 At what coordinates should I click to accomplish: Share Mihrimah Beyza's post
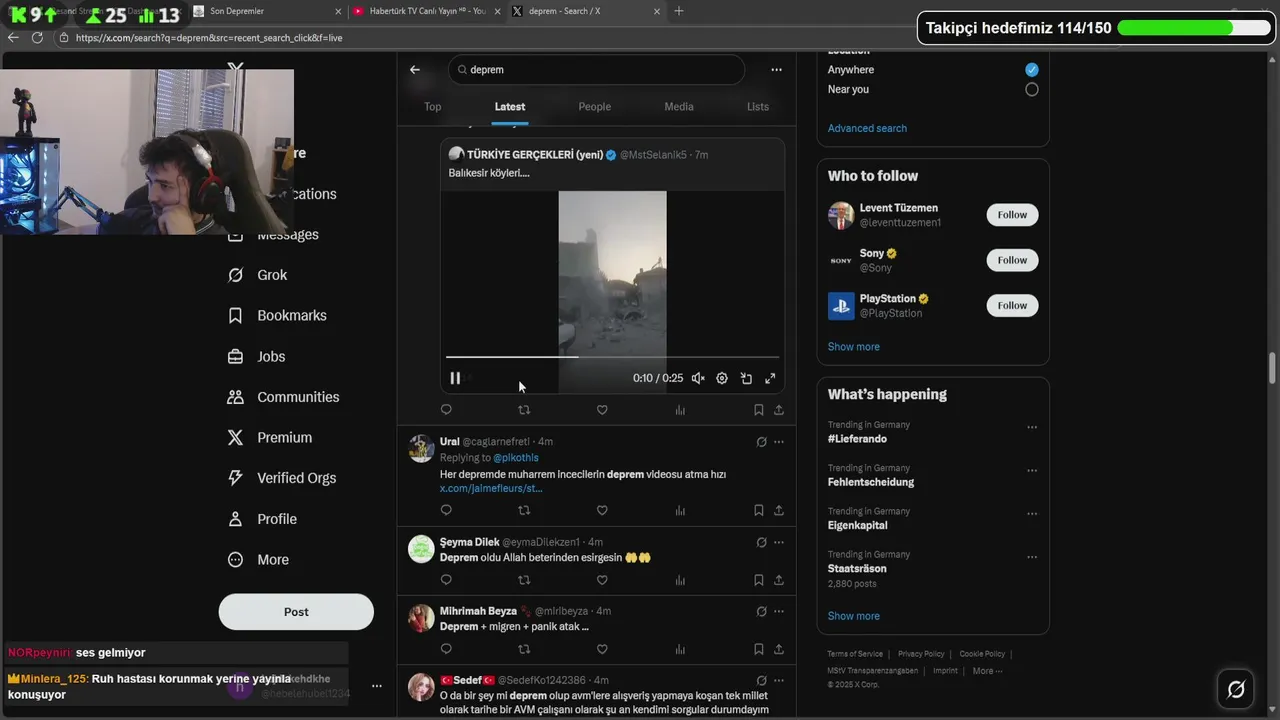pyautogui.click(x=779, y=649)
